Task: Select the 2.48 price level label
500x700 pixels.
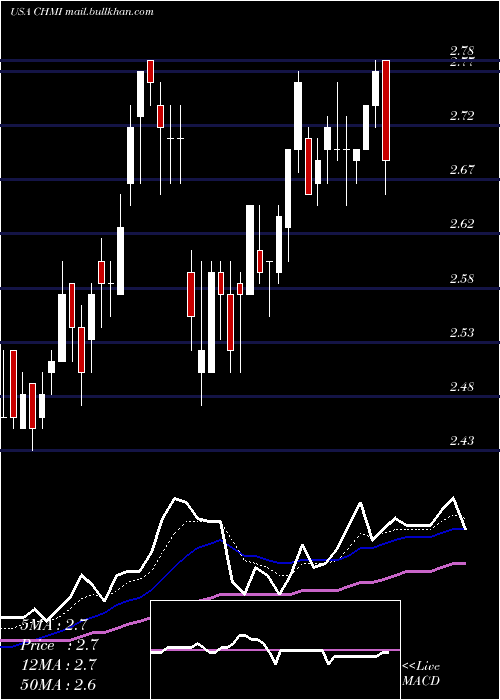Action: click(462, 387)
